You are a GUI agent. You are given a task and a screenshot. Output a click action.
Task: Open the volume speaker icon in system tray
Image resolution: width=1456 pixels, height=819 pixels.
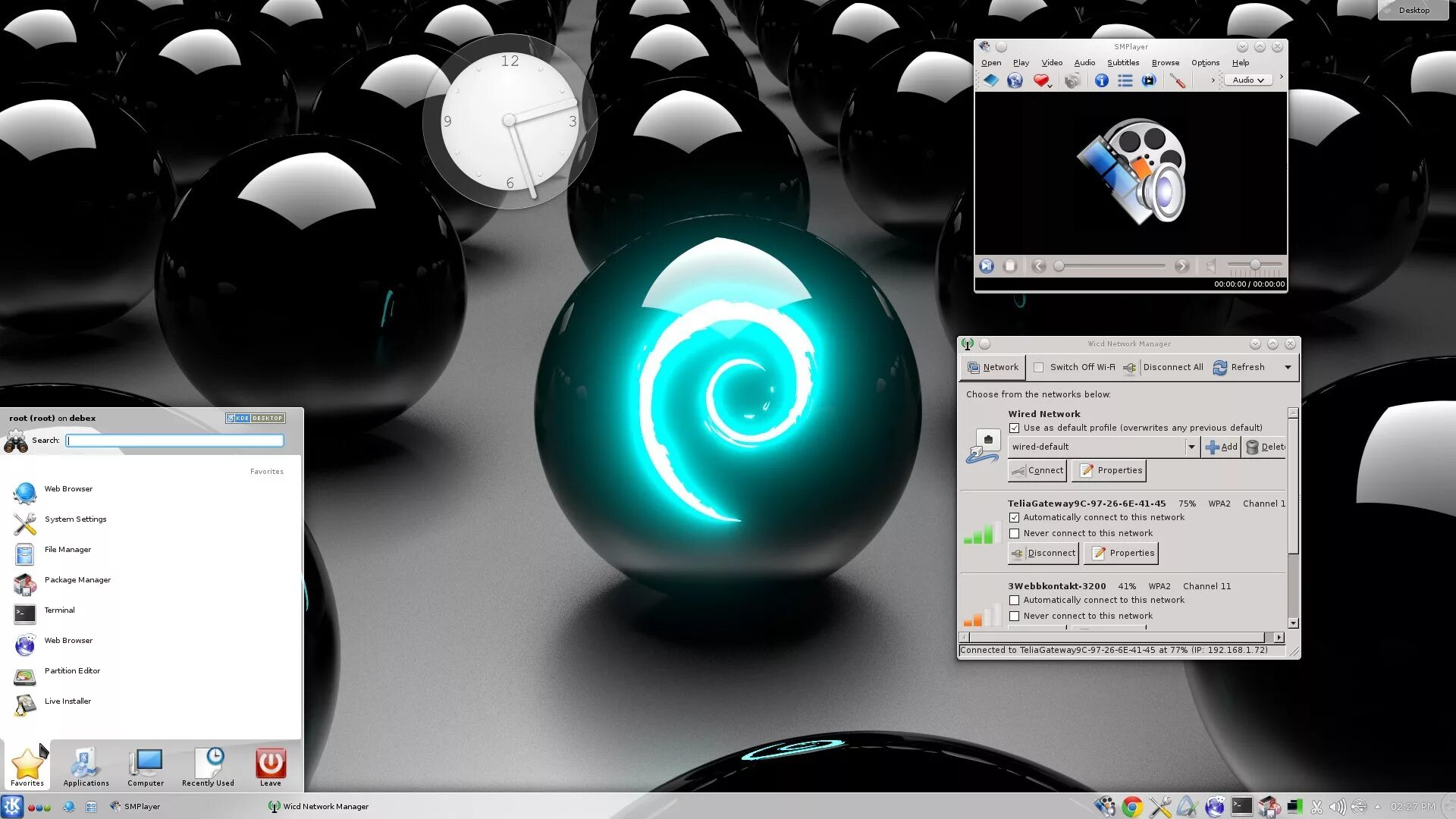(1338, 807)
